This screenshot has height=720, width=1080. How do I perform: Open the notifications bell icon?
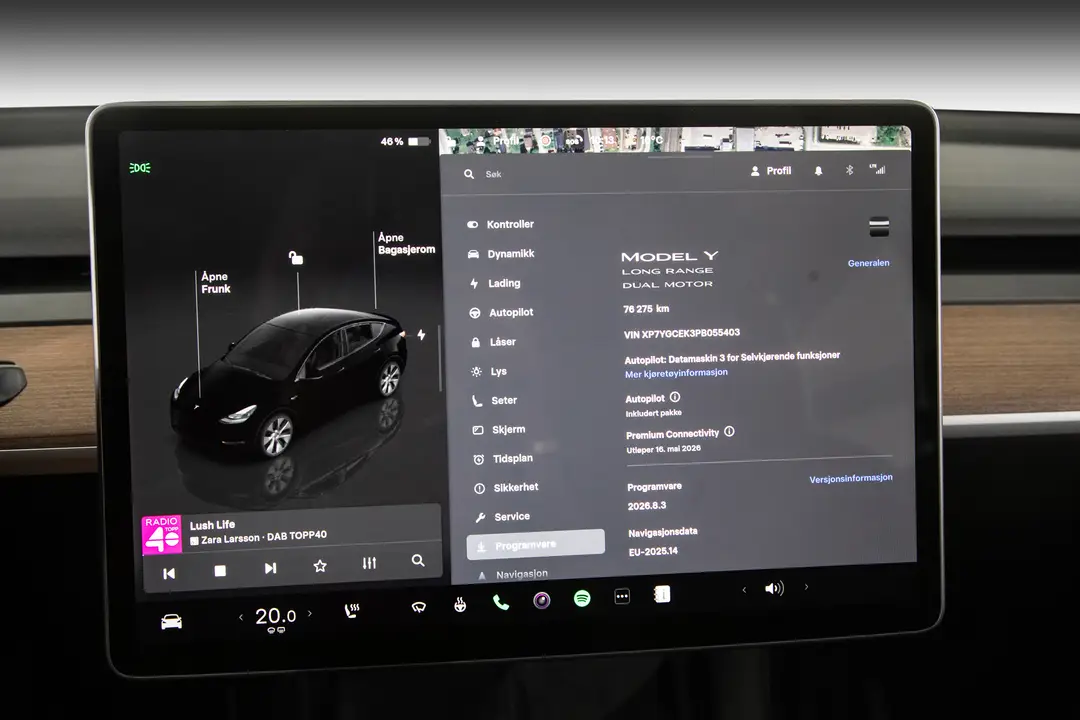coord(818,171)
